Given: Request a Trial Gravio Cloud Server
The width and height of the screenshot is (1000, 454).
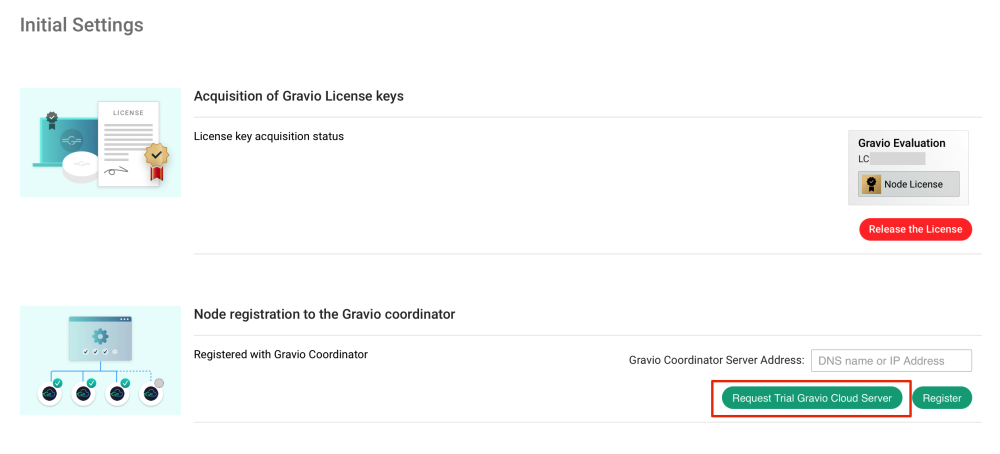Looking at the screenshot, I should (811, 398).
